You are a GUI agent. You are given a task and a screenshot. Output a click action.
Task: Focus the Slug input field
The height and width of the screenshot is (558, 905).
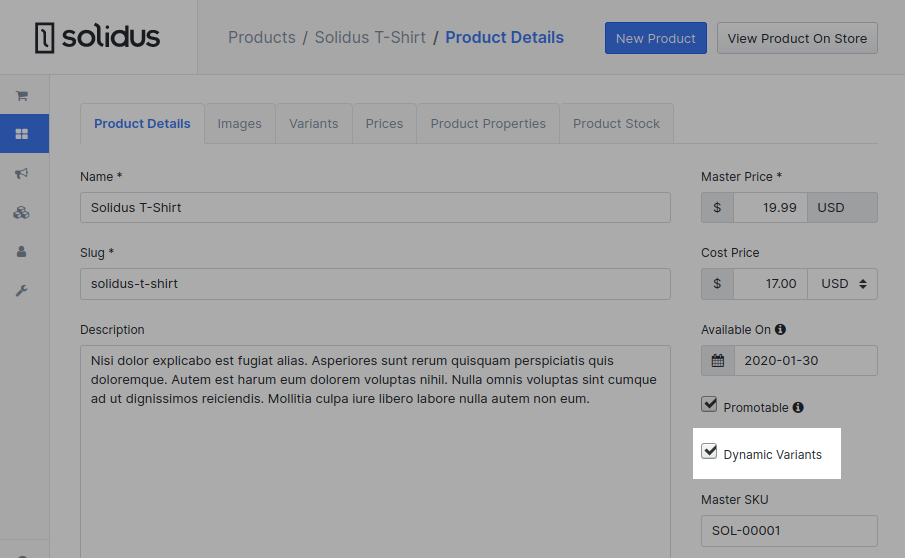375,284
